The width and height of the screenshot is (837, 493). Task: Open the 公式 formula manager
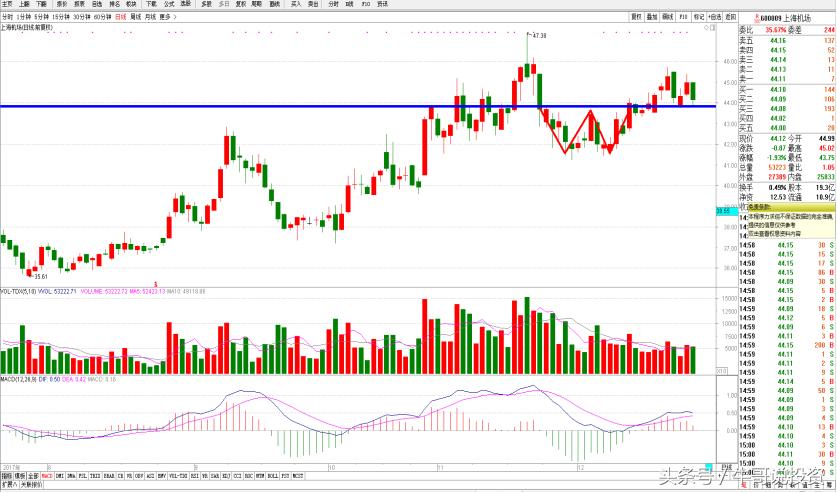click(169, 4)
